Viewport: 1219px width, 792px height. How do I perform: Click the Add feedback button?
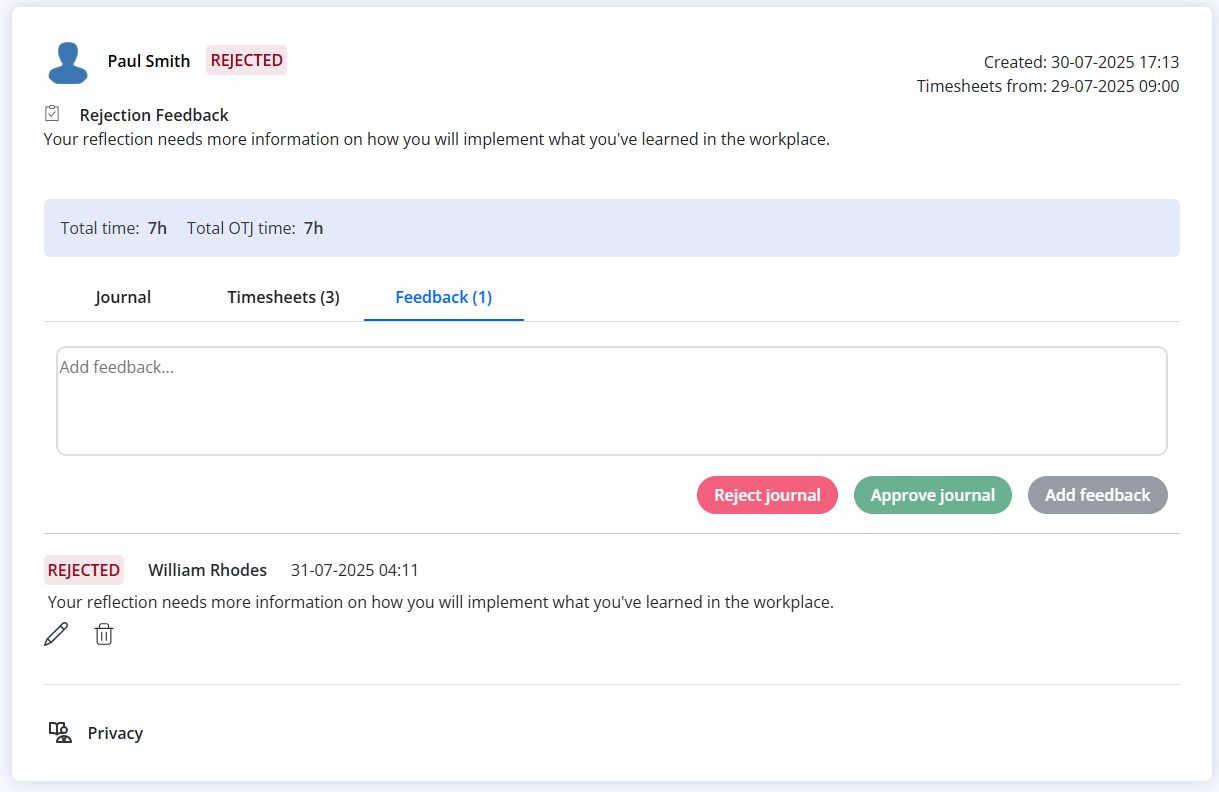tap(1098, 495)
